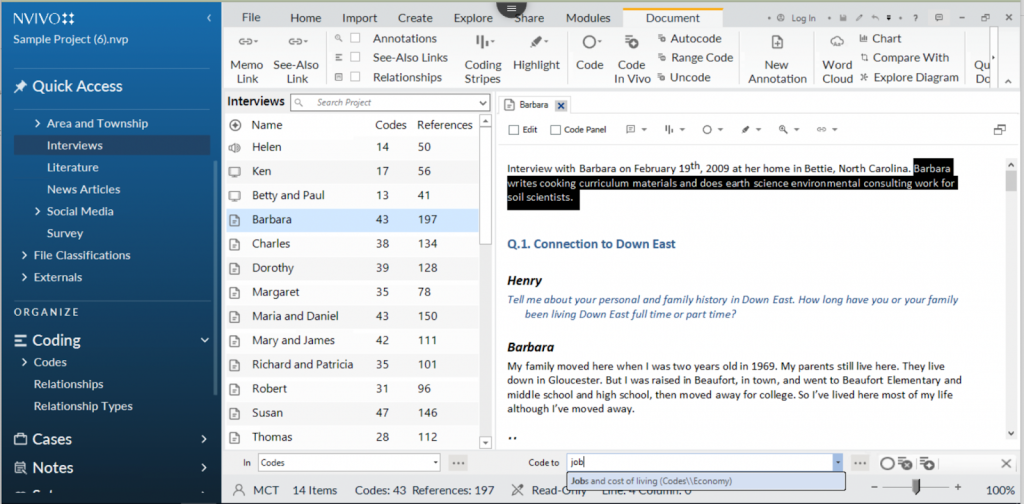Click the undock panel icon in document view
Viewport: 1024px width, 504px height.
tap(999, 130)
